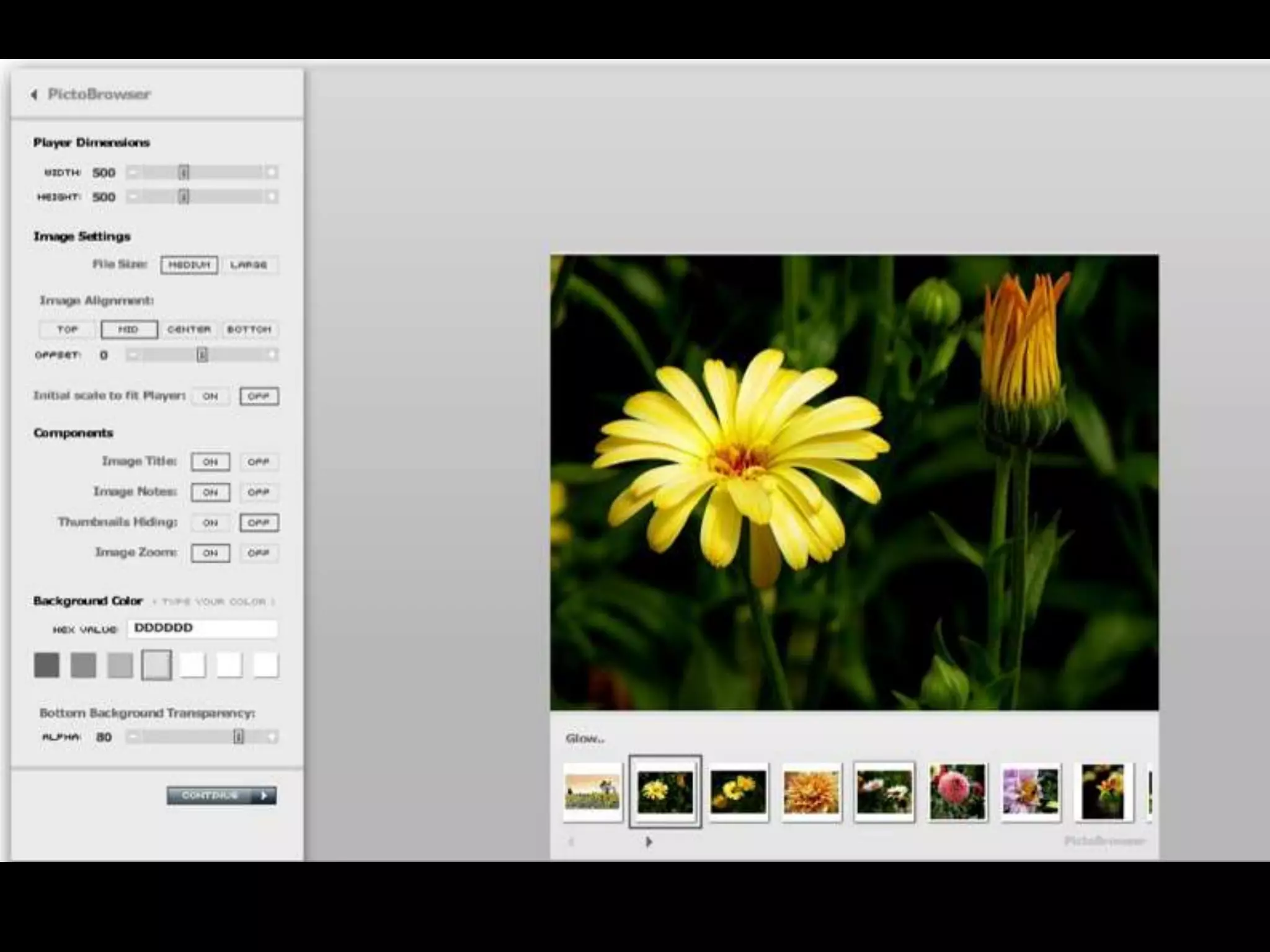Turn Image Title off
Viewport: 1270px width, 952px height.
[x=259, y=462]
